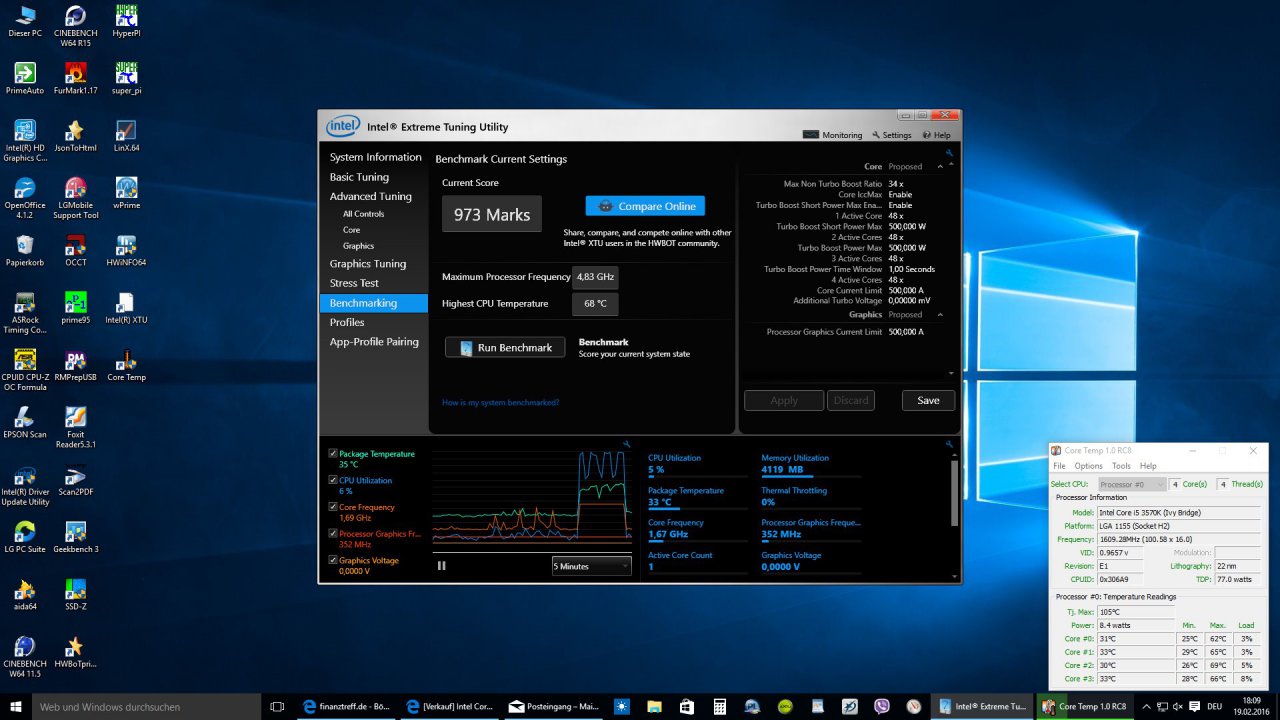Uncheck Package Temperature graph checkbox
The width and height of the screenshot is (1280, 720).
click(333, 453)
